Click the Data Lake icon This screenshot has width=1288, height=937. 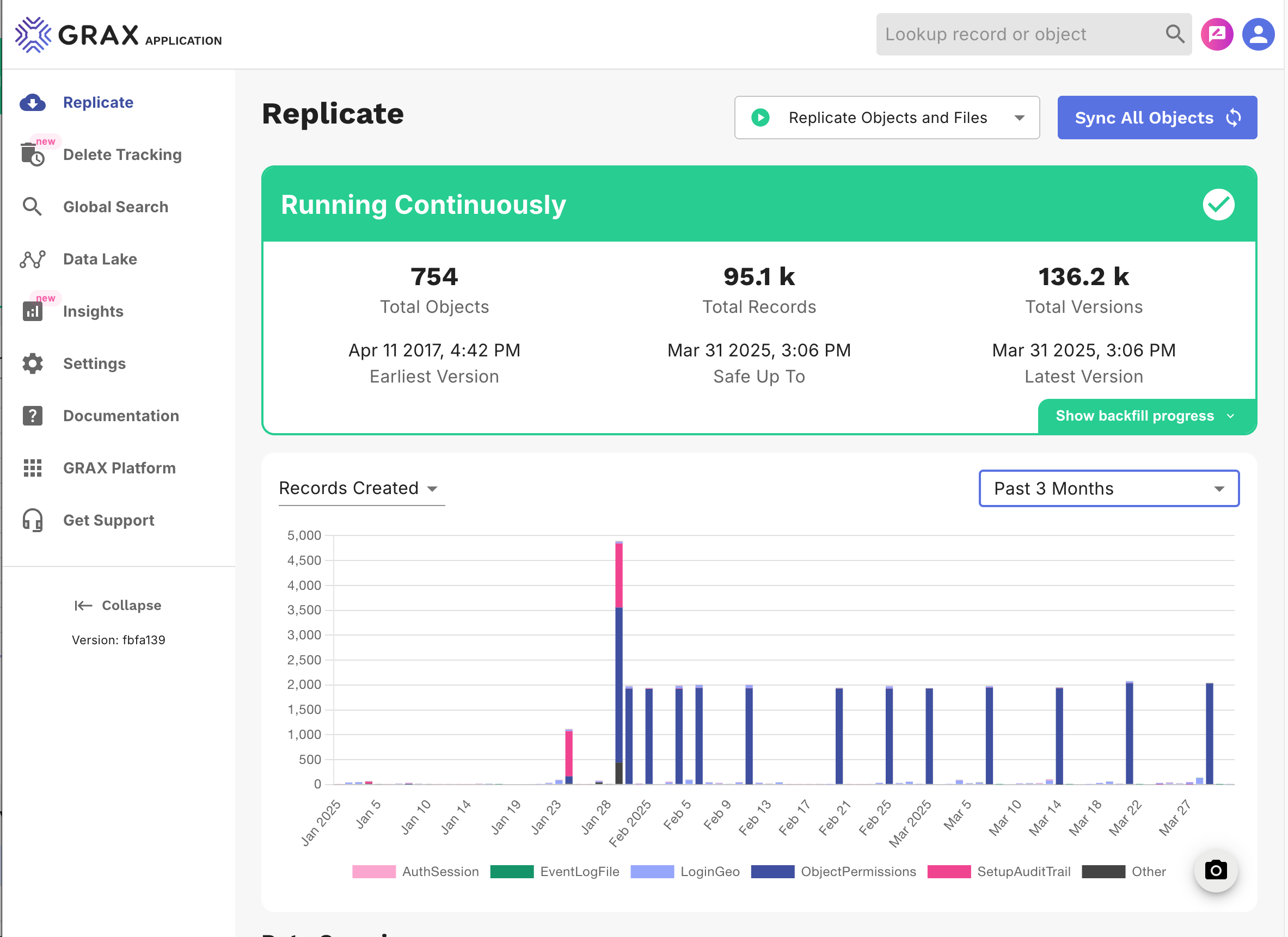[32, 259]
